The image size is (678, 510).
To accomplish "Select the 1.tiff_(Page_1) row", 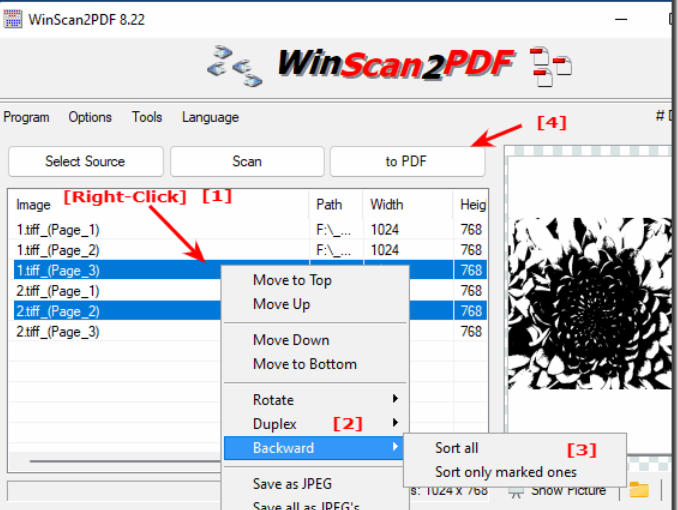I will pyautogui.click(x=250, y=230).
